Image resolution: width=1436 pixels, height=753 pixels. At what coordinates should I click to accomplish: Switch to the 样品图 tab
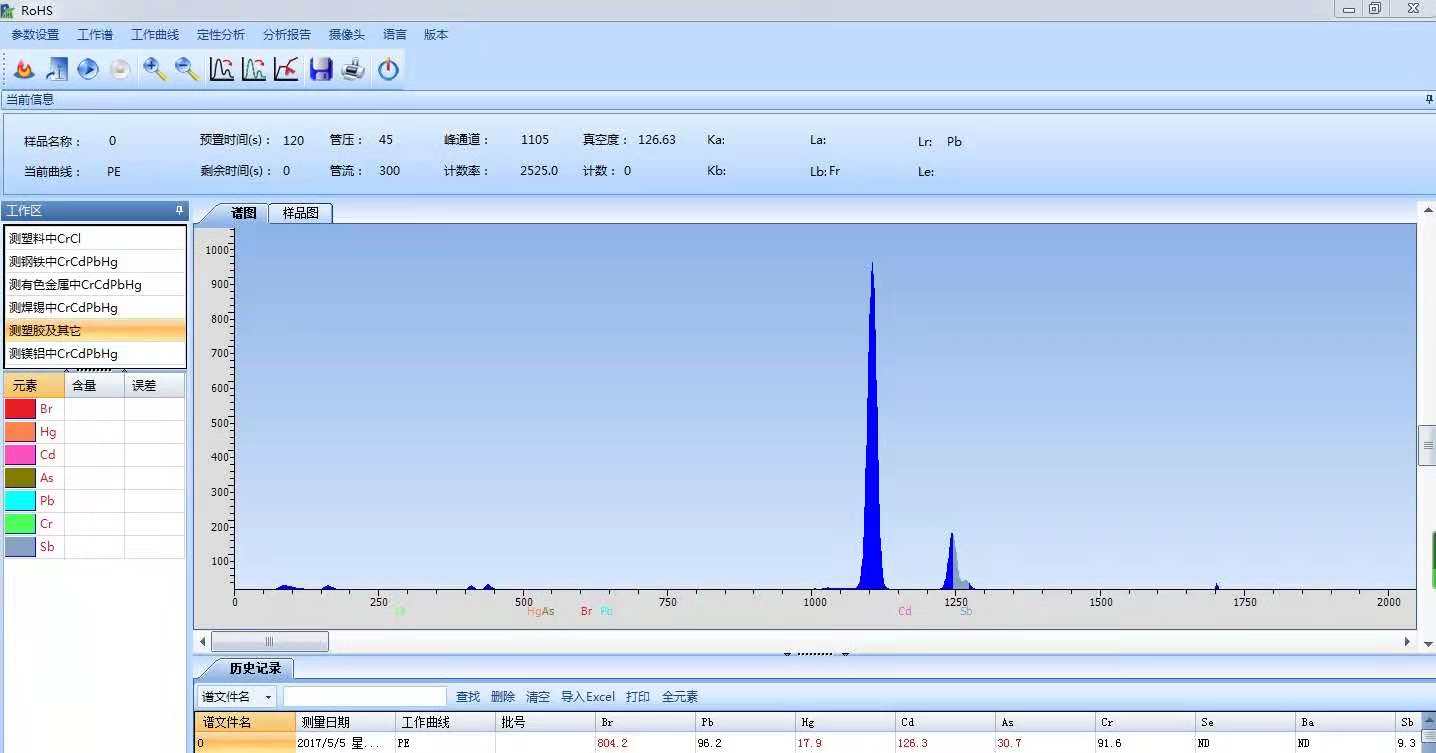tap(300, 213)
